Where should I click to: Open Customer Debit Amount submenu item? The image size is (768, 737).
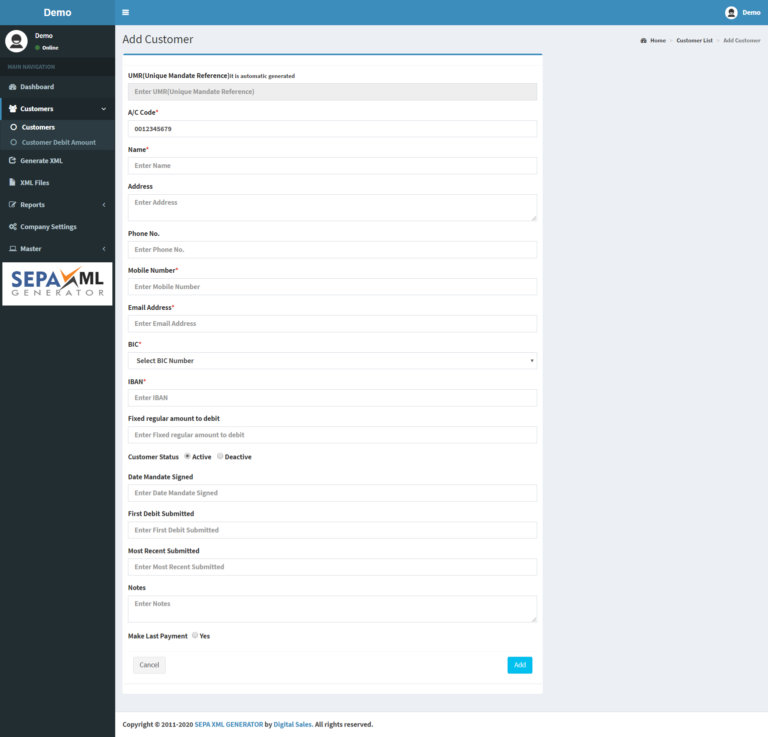click(x=58, y=142)
